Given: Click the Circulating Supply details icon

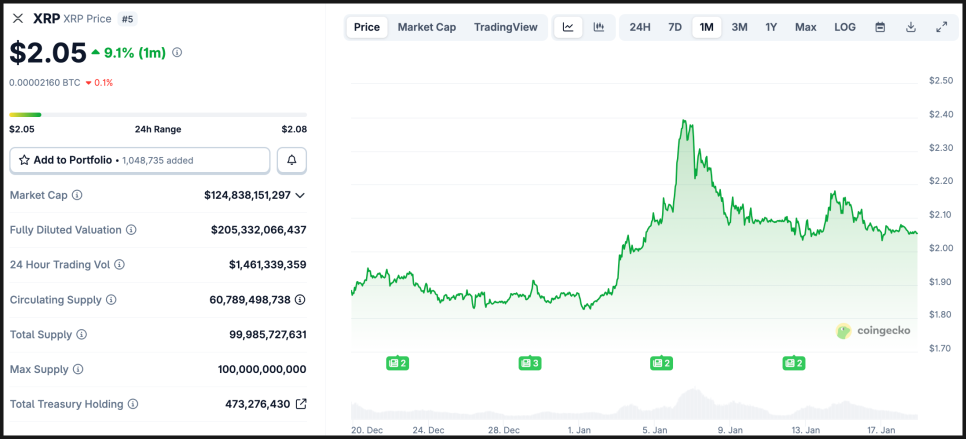Looking at the screenshot, I should point(300,299).
